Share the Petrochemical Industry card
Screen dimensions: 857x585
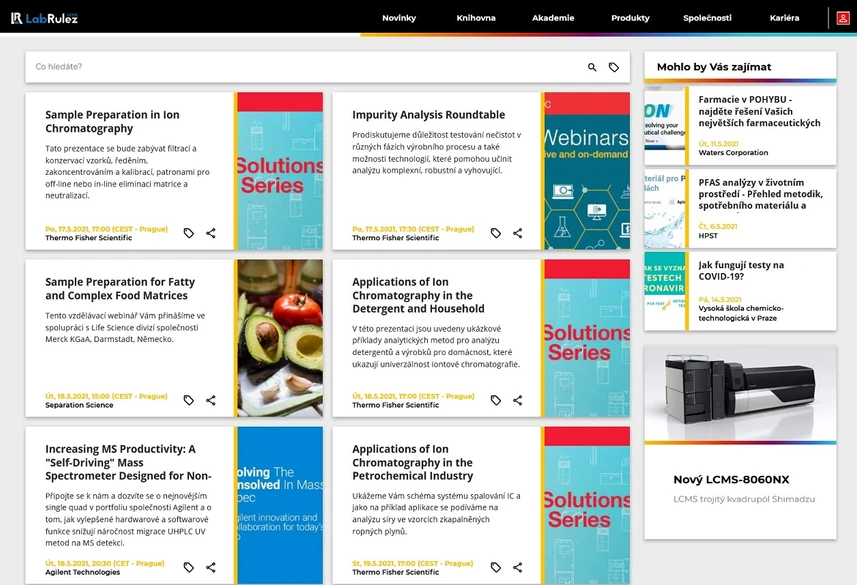pos(518,567)
